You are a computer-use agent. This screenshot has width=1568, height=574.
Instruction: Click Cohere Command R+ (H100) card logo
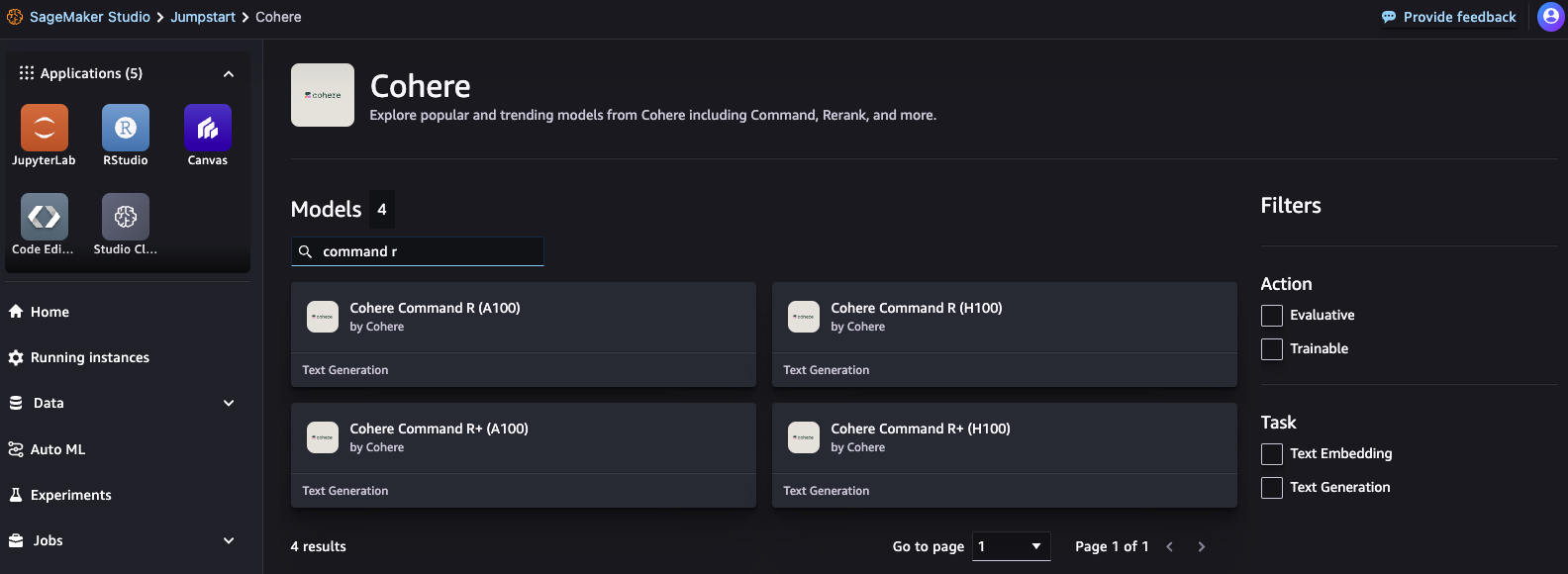click(804, 437)
